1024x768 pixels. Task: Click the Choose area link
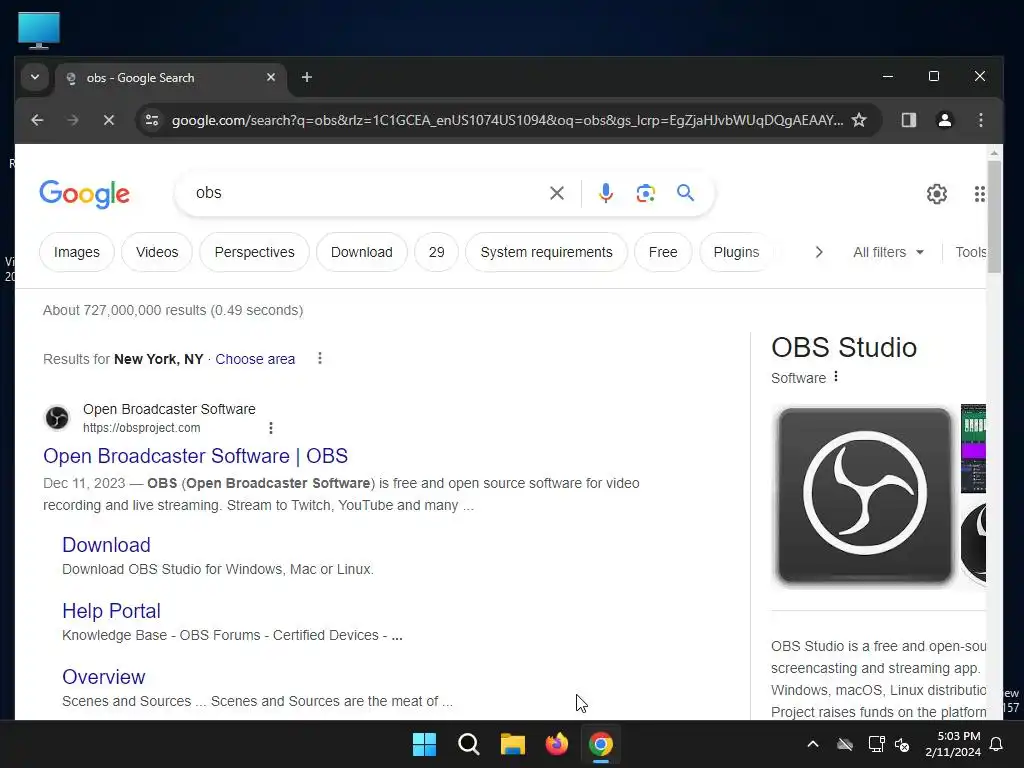pyautogui.click(x=255, y=359)
